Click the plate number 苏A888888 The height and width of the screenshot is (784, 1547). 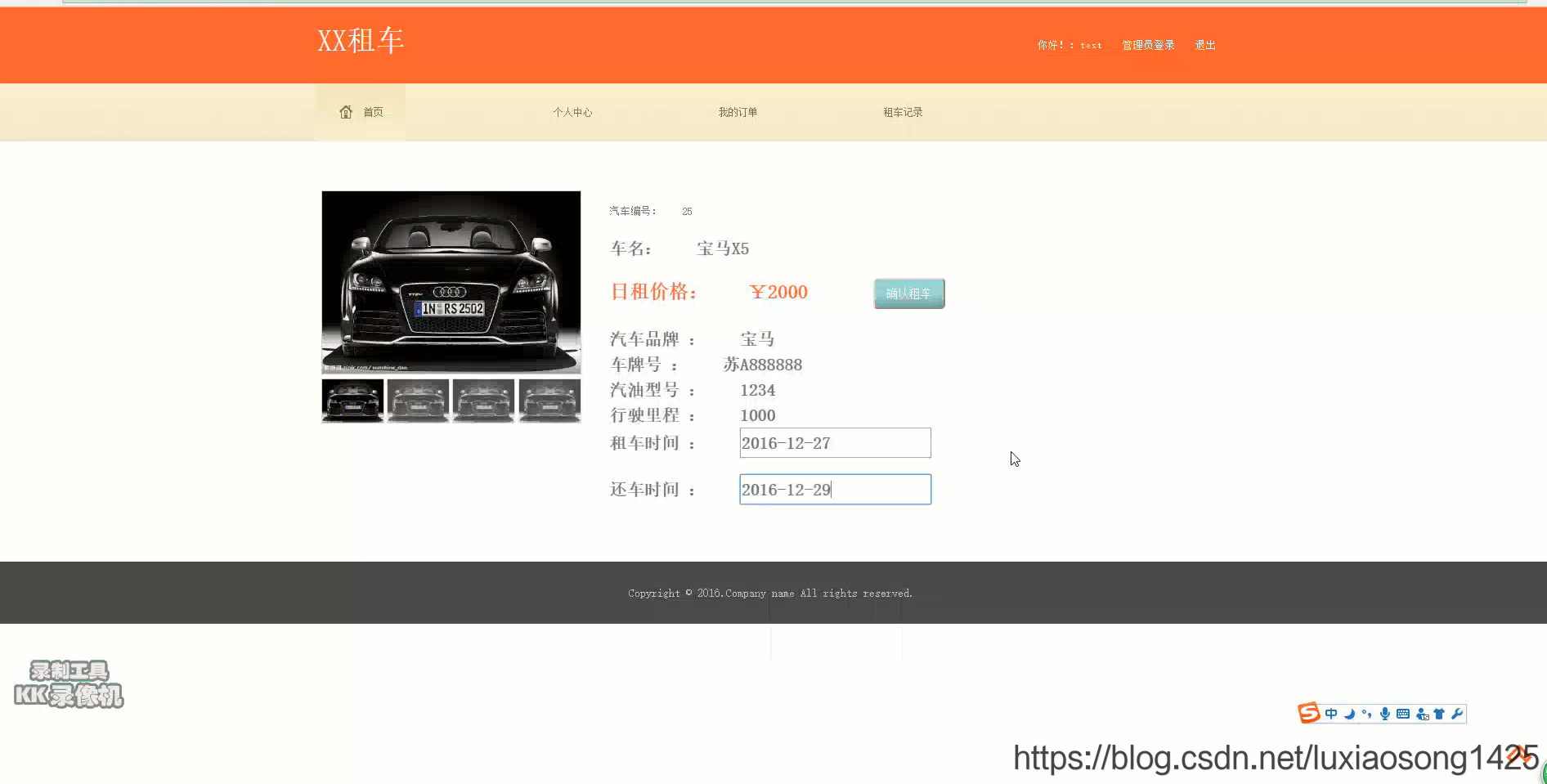pos(763,365)
